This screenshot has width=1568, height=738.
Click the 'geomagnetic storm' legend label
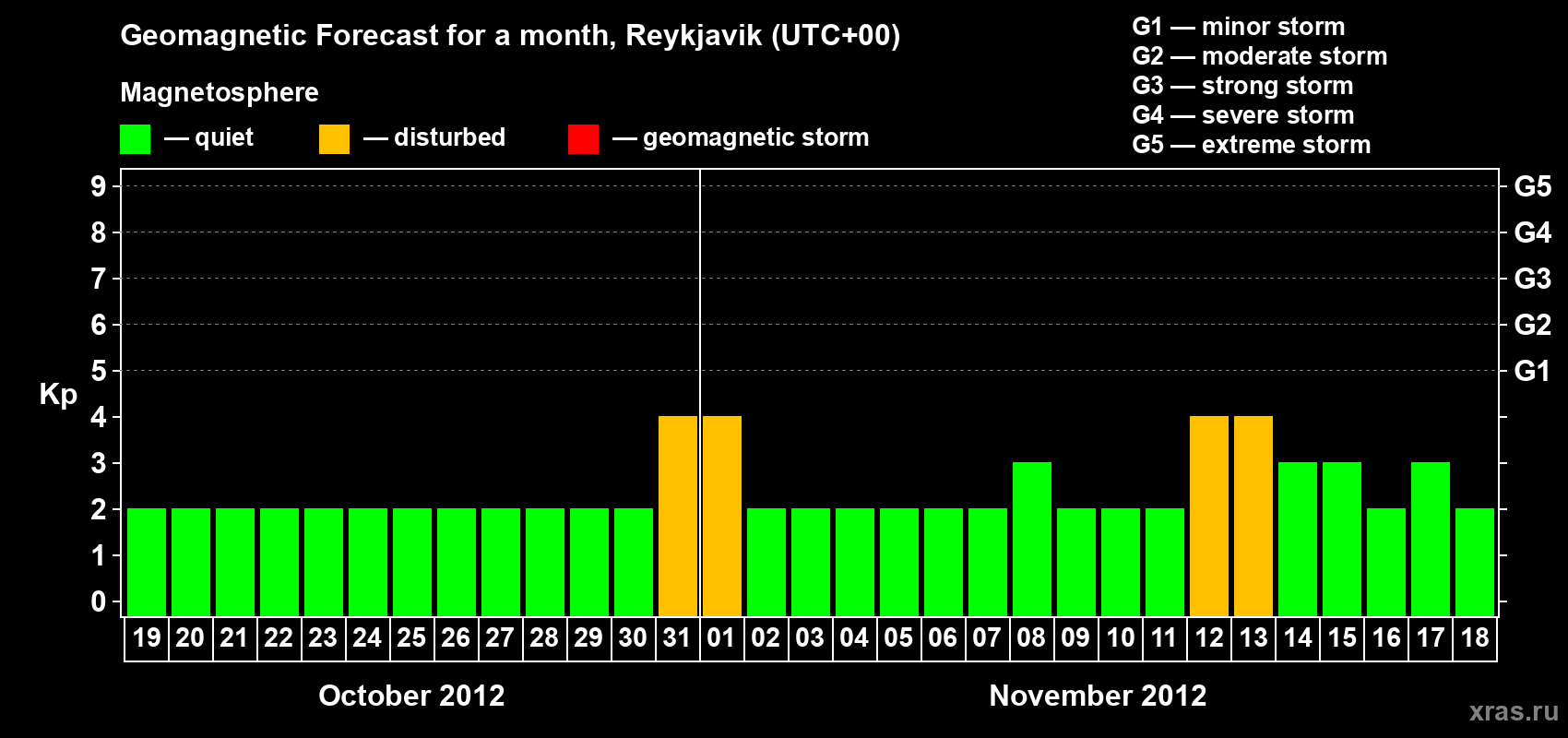pyautogui.click(x=756, y=138)
